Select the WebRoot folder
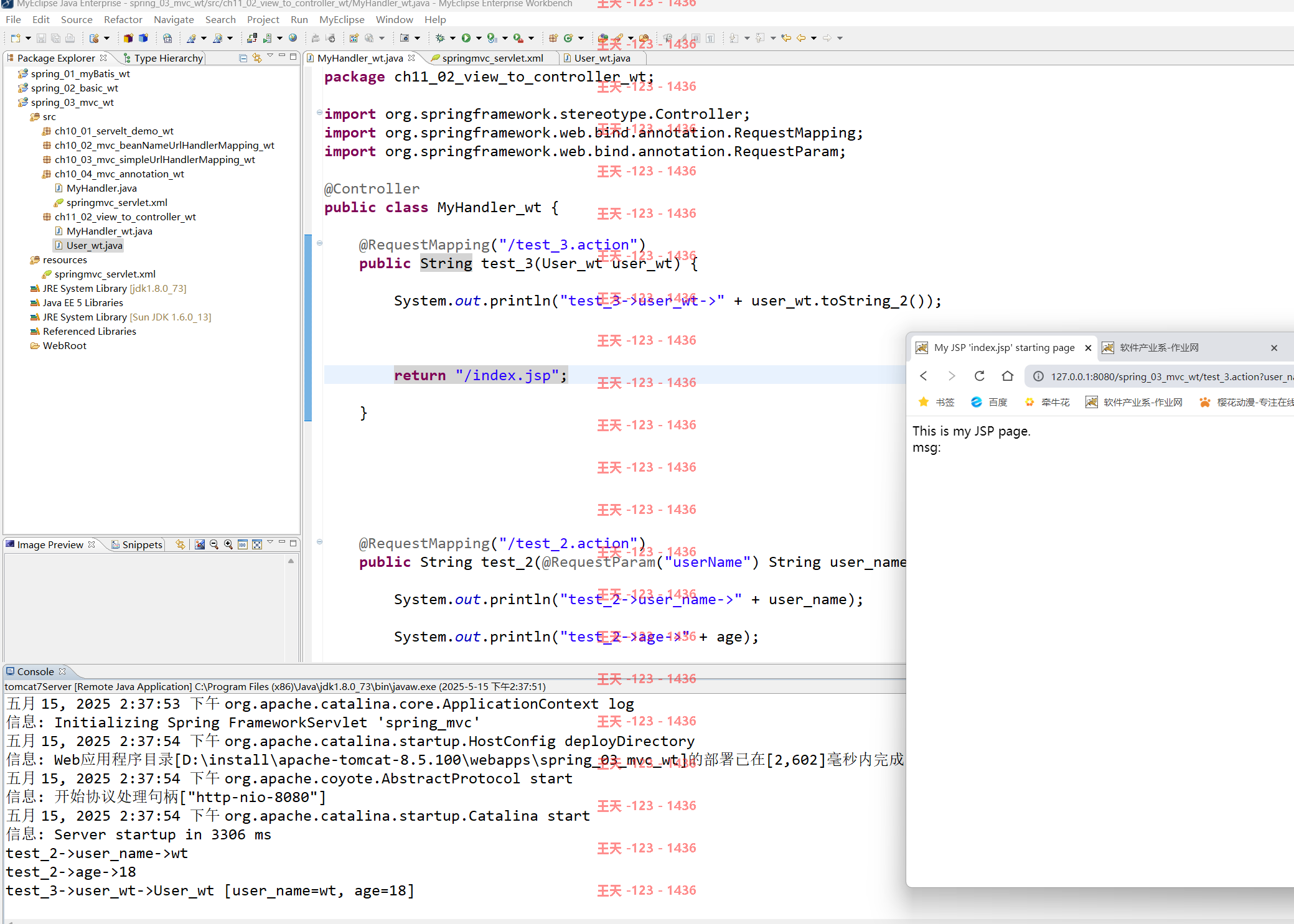 [x=64, y=346]
